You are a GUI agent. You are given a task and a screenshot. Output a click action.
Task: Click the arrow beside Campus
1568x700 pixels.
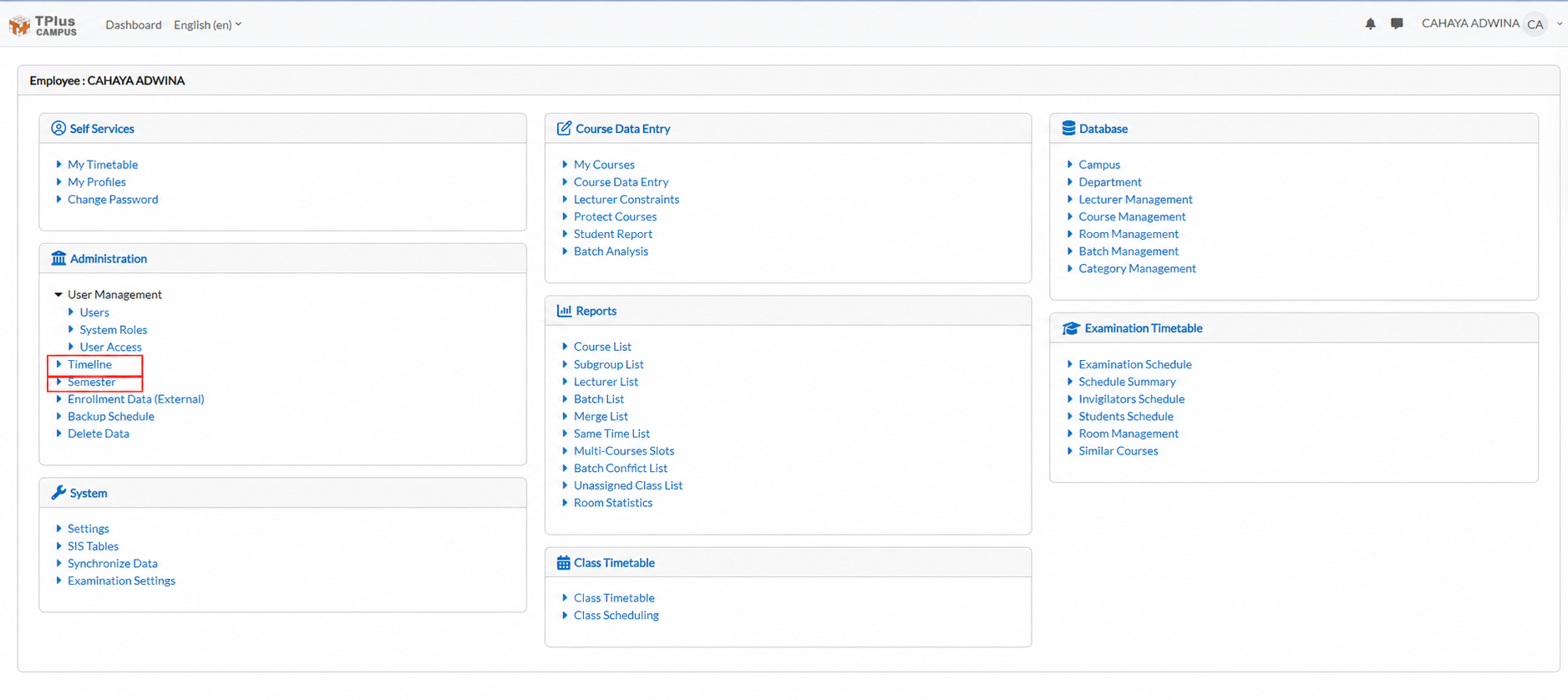coord(1069,165)
